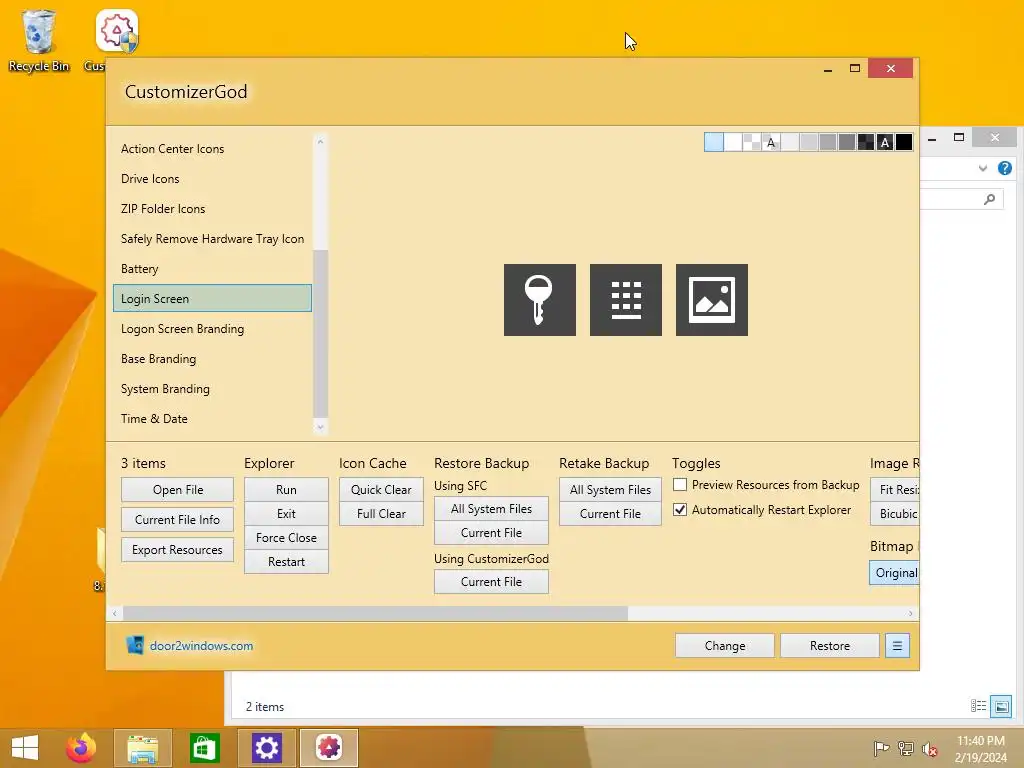Select ZIP Folder Icons category
Viewport: 1024px width, 768px height.
click(x=212, y=209)
